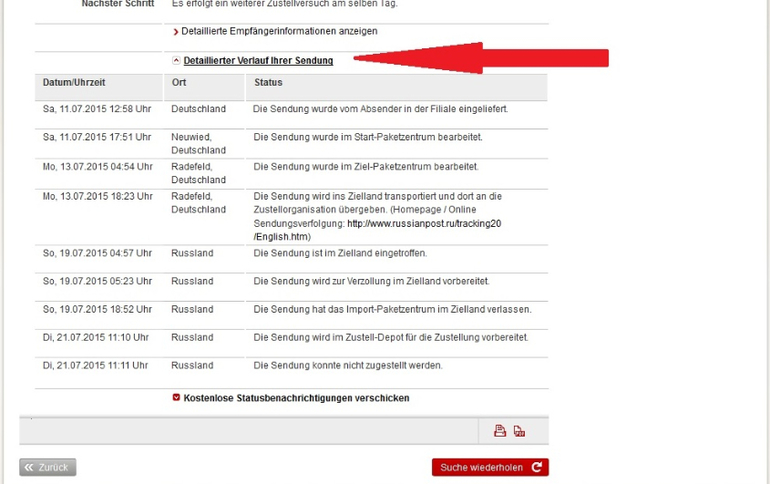Expand Kostenlose Statusbenachrichtigungen verschicken
The height and width of the screenshot is (484, 770).
click(x=295, y=398)
